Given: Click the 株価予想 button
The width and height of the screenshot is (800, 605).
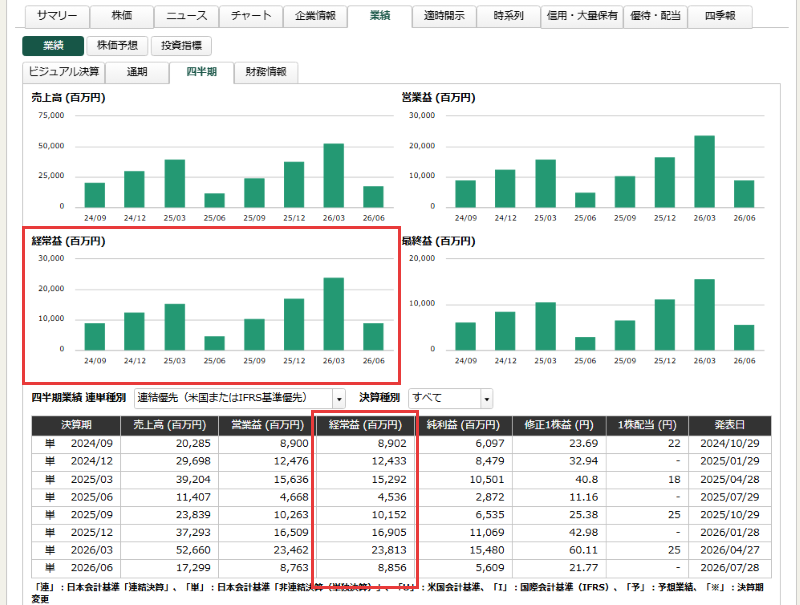Looking at the screenshot, I should coord(117,46).
